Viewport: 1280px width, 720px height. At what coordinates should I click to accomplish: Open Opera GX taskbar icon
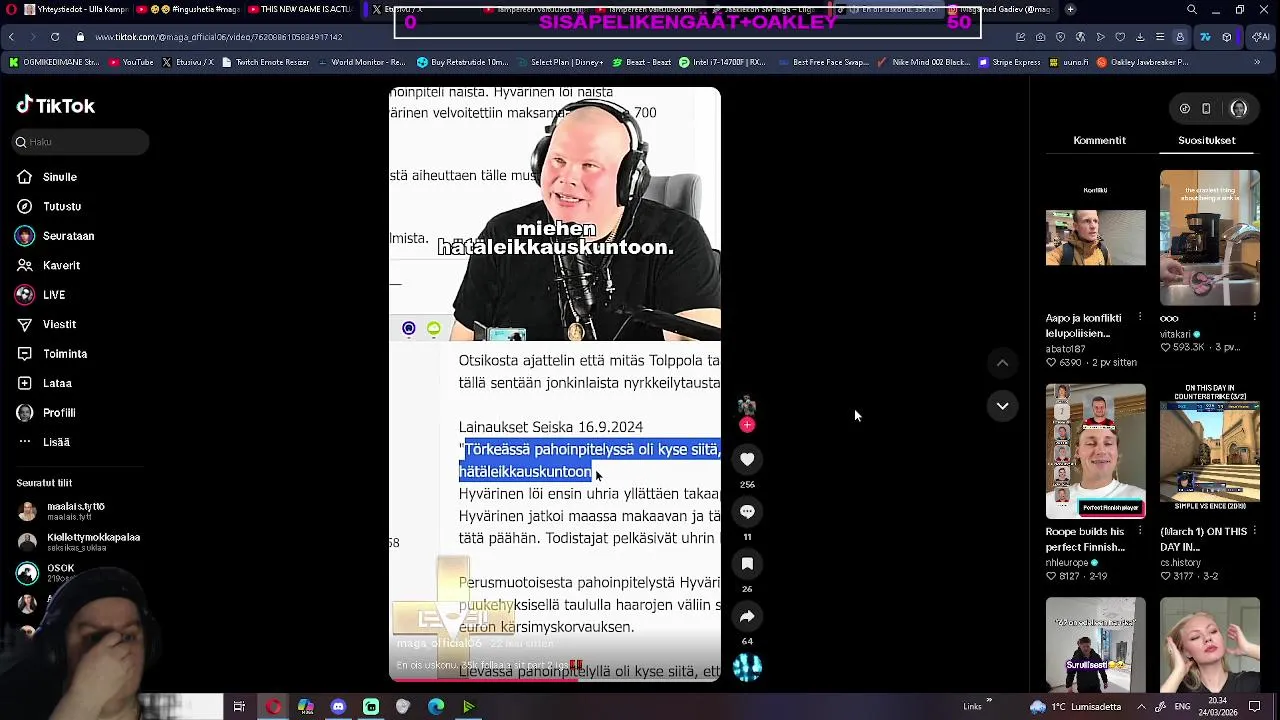pos(273,707)
